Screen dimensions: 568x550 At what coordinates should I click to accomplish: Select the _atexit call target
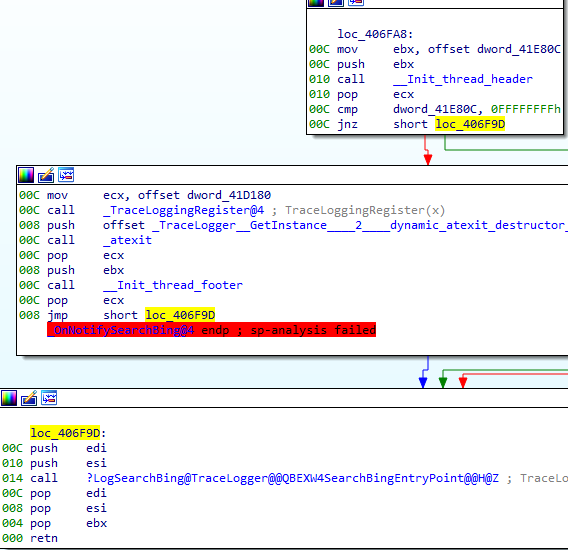(x=127, y=240)
